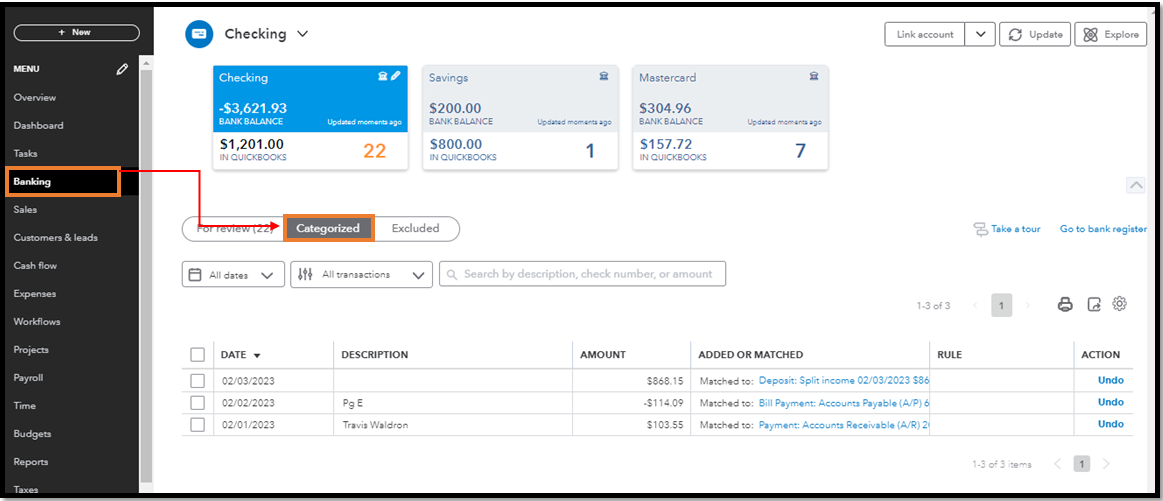The image size is (1163, 501).
Task: Click the bank icon on Checking card
Action: 383,76
